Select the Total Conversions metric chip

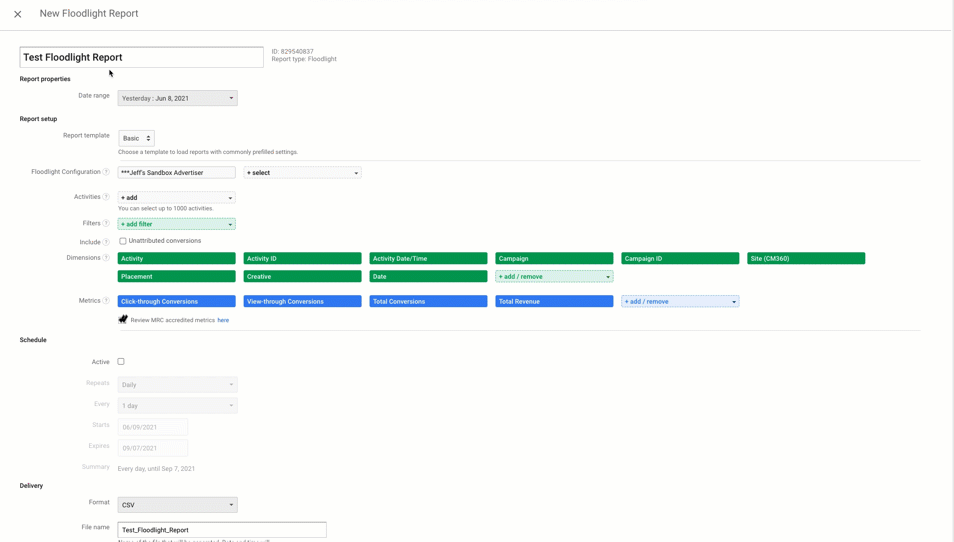coord(428,301)
